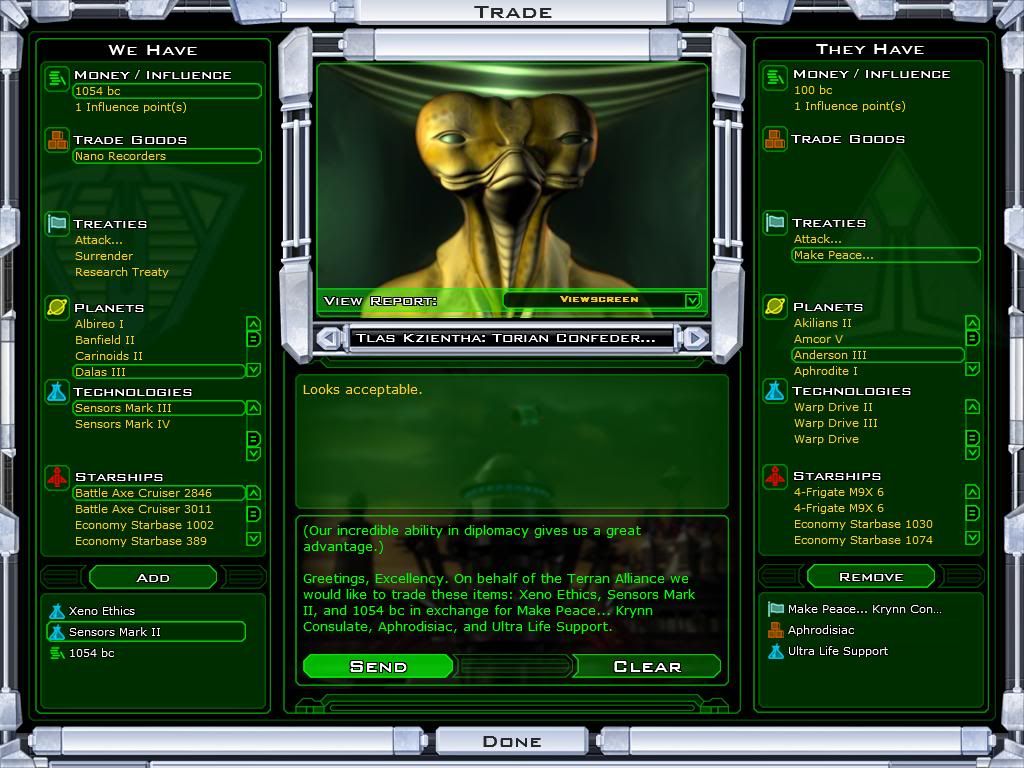The width and height of the screenshot is (1024, 768).
Task: Click the We Have Money / Influence icon
Action: tap(57, 78)
